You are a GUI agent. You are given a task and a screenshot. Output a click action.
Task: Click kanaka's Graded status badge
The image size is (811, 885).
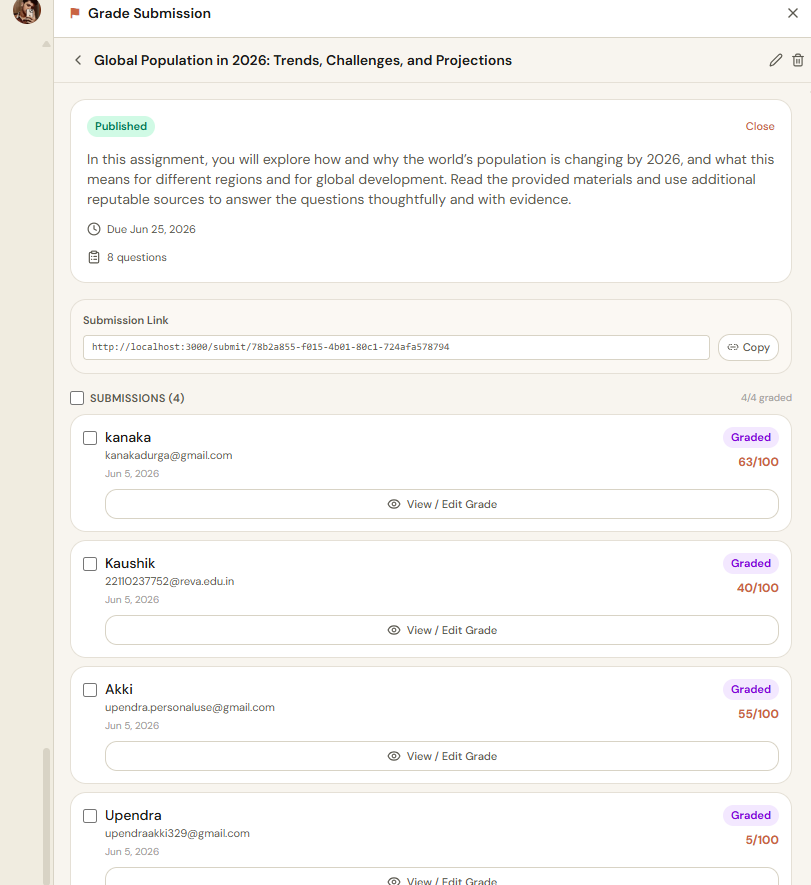pyautogui.click(x=751, y=437)
